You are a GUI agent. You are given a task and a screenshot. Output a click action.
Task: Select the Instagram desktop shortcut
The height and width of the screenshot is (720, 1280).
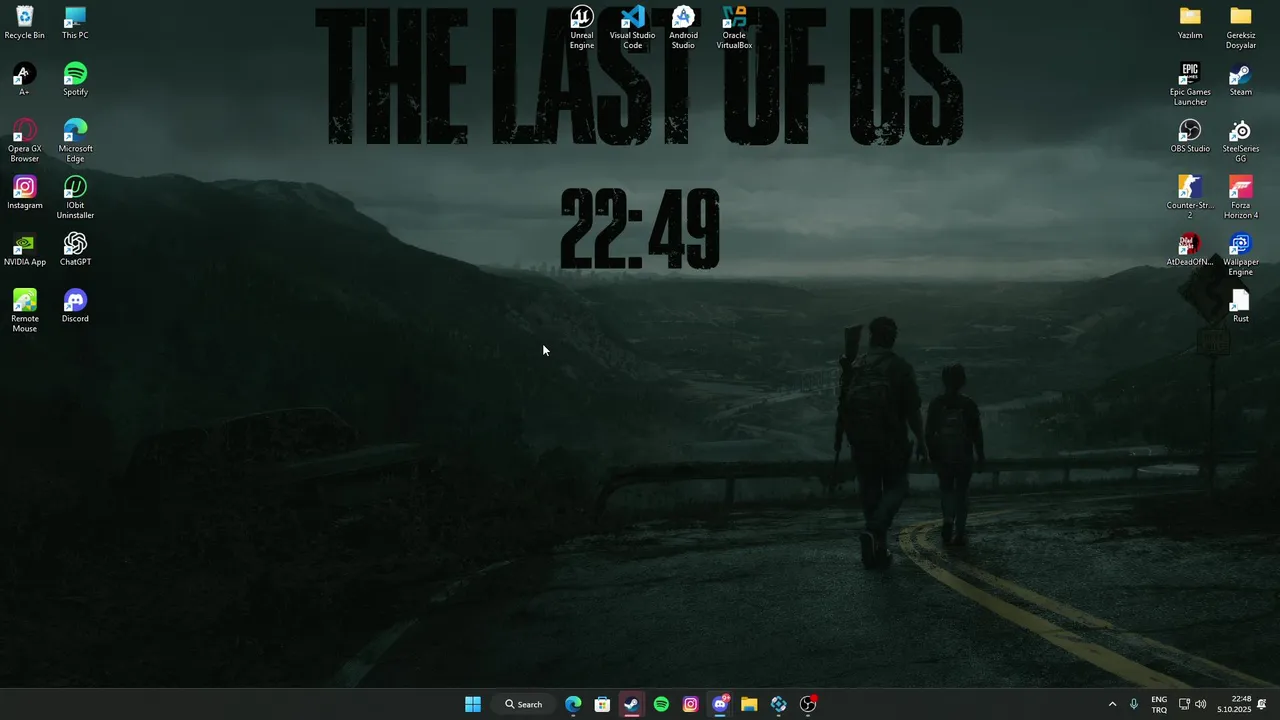pyautogui.click(x=25, y=193)
